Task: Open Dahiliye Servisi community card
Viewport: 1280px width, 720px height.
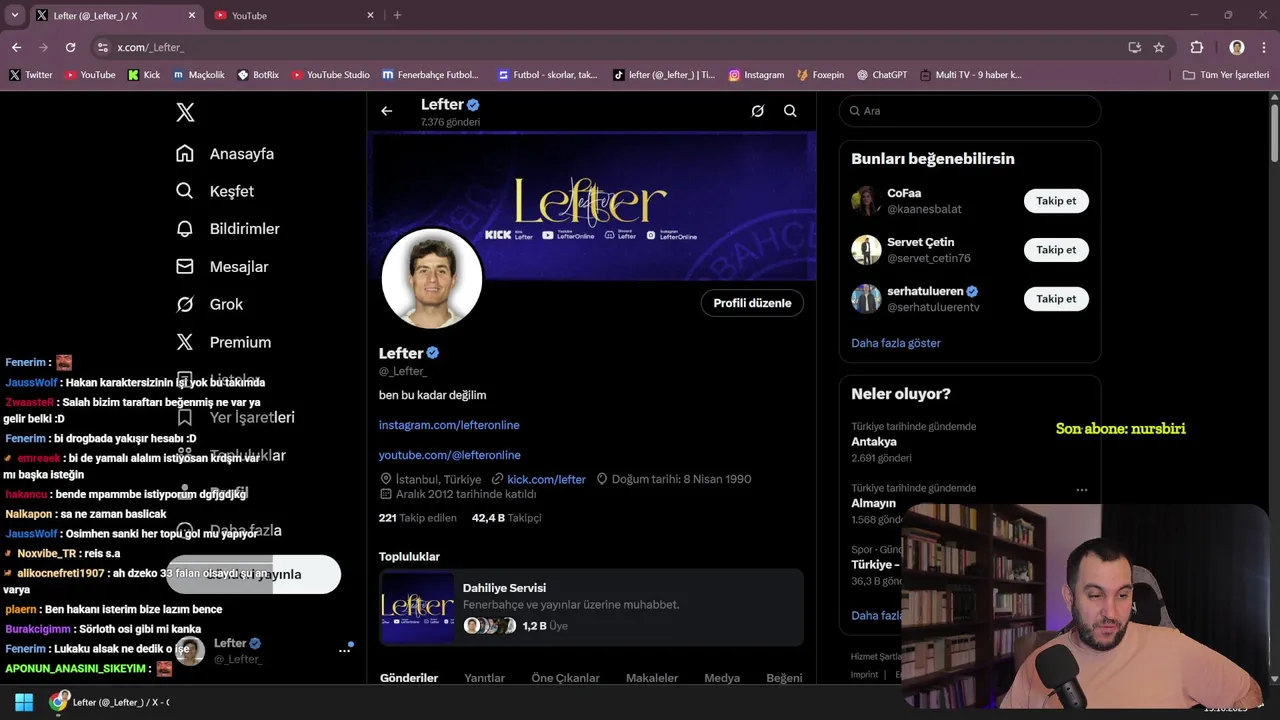Action: [x=592, y=607]
